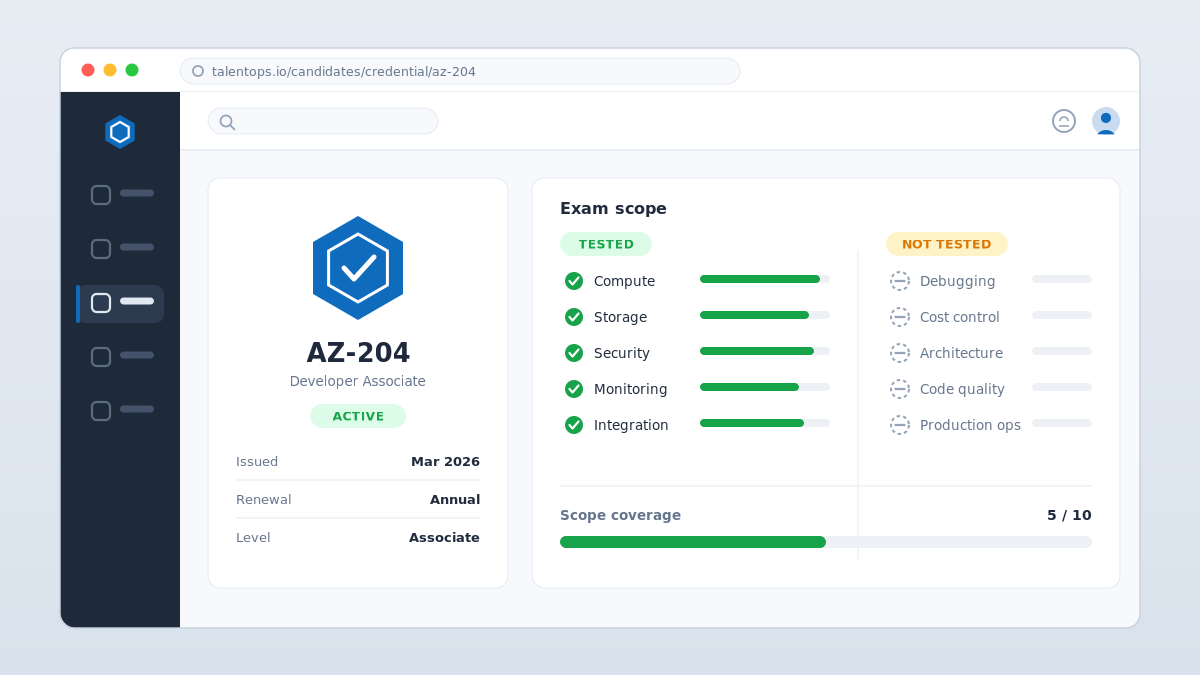Click the search input field
Viewport: 1200px width, 675px height.
323,121
